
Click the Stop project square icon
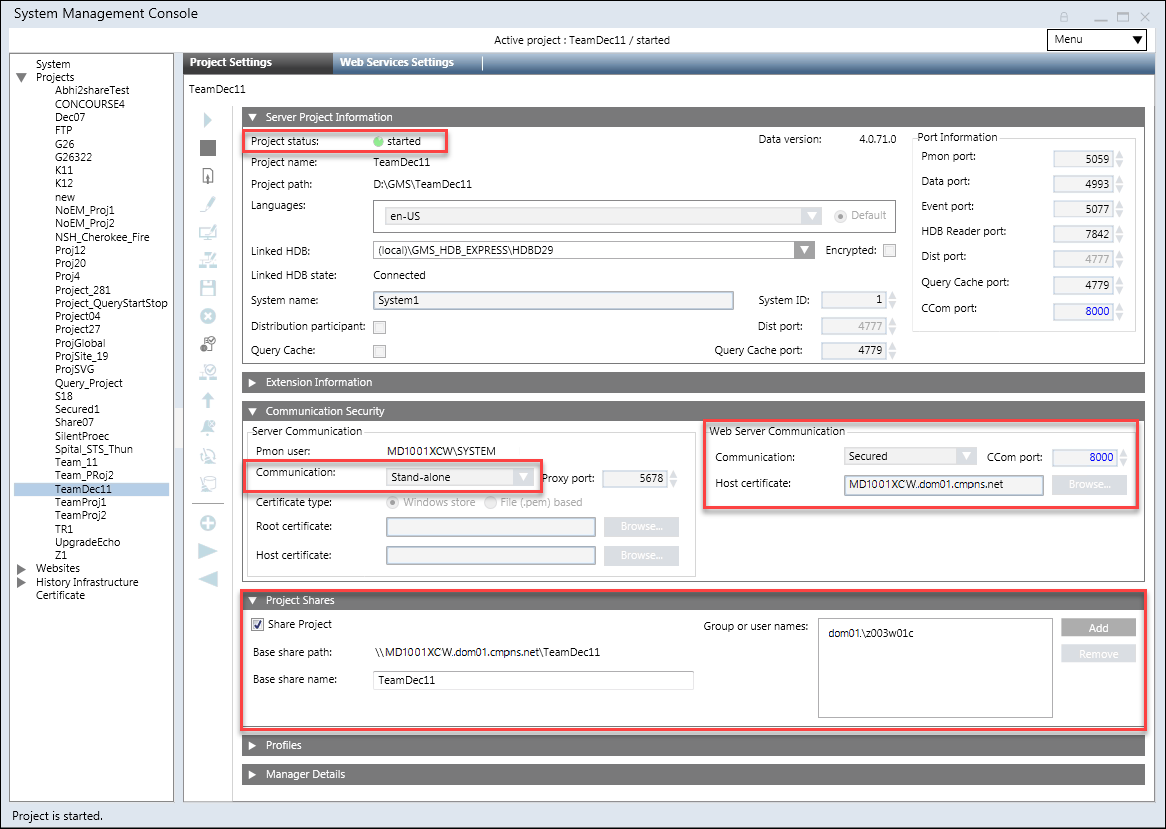point(208,148)
